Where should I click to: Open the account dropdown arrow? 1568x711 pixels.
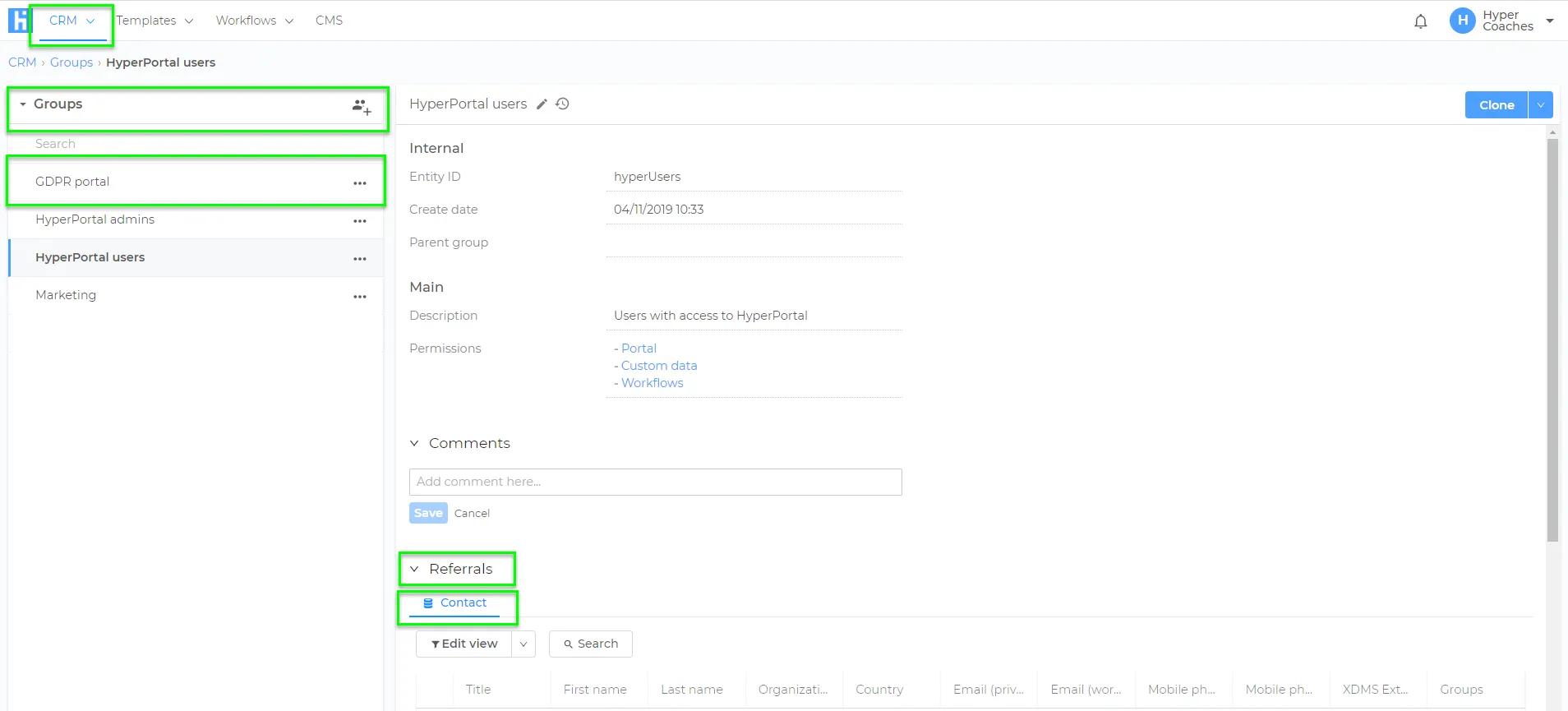(x=1550, y=21)
